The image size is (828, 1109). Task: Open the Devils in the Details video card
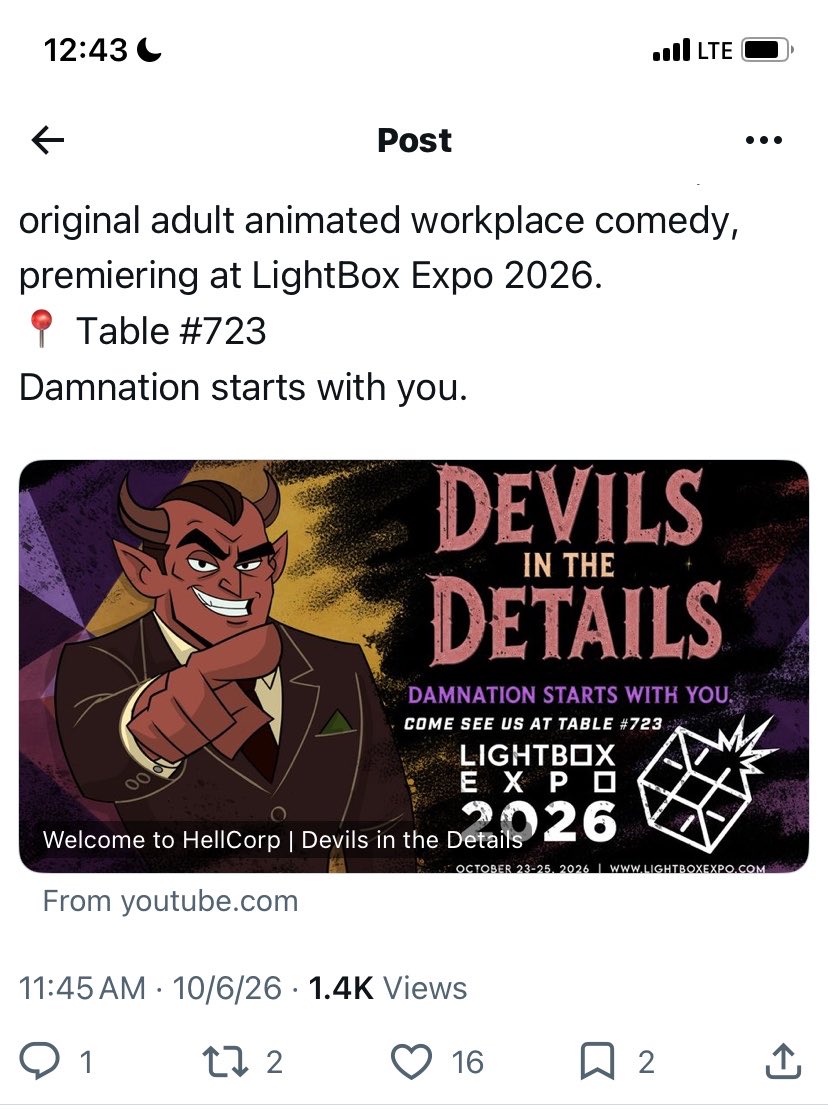click(414, 666)
